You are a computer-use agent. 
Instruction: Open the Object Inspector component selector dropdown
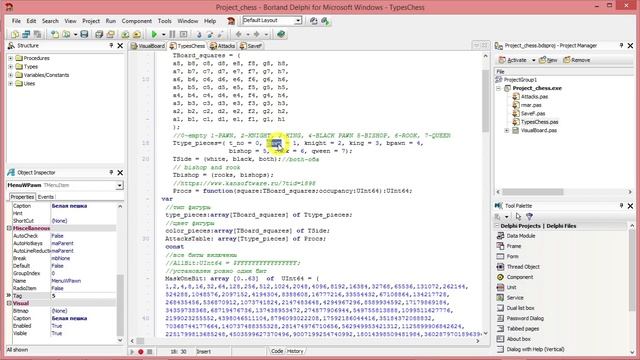point(119,185)
